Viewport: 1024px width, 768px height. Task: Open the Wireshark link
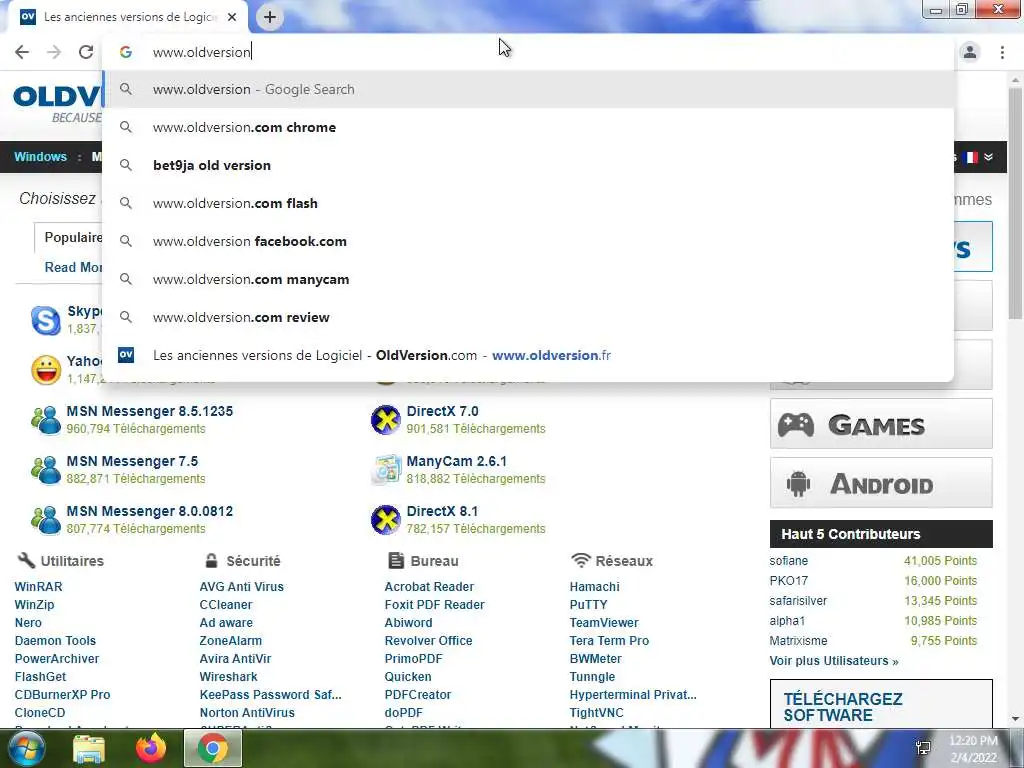click(x=228, y=677)
